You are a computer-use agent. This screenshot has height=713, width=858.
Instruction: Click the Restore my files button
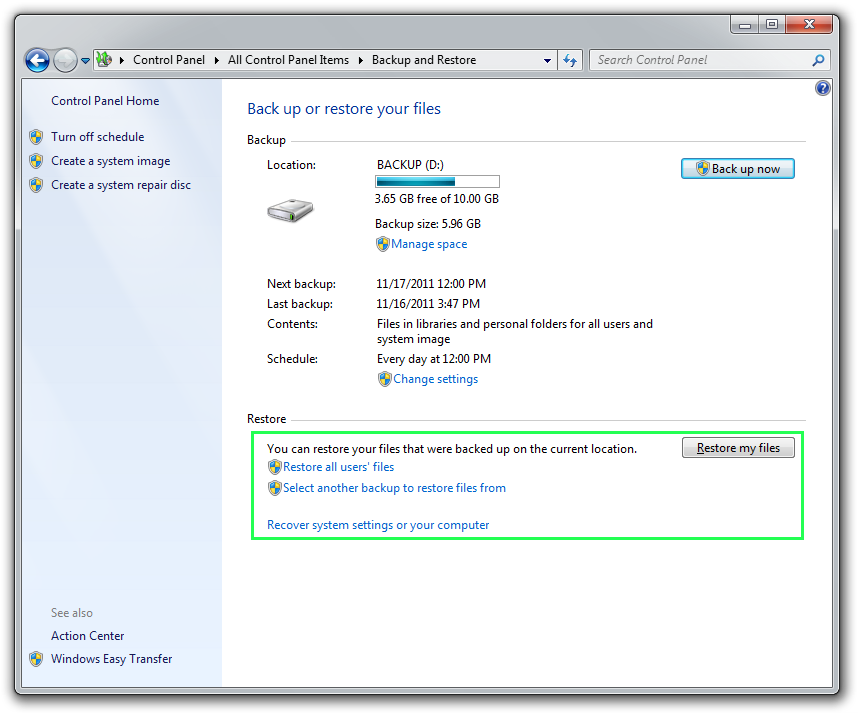pos(738,447)
